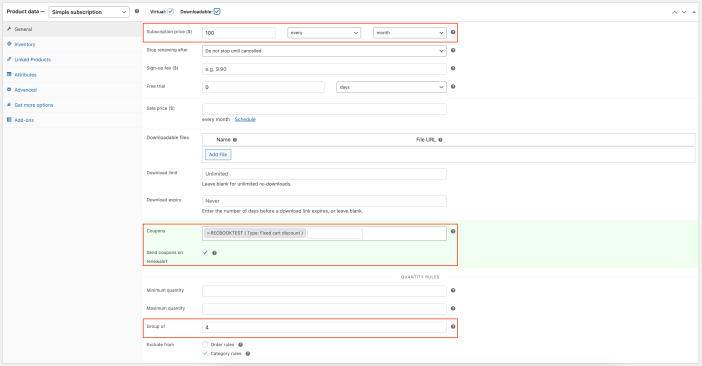Click the Download expiry field
This screenshot has height=366, width=702.
point(324,201)
